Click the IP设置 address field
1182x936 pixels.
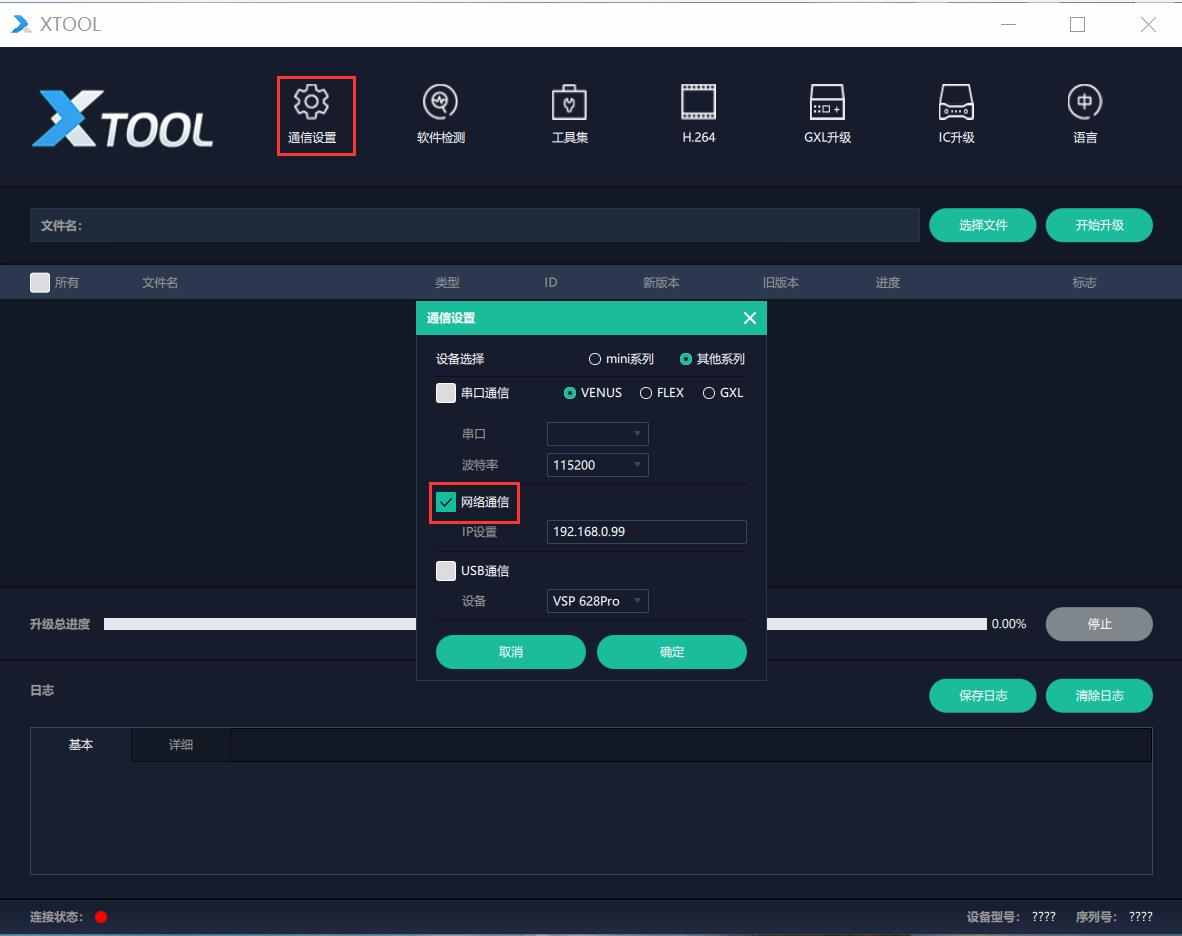(646, 532)
